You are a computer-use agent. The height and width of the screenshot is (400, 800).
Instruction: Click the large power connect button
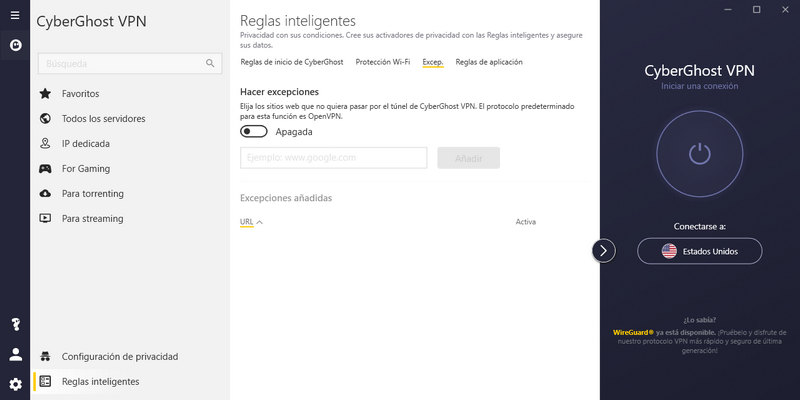point(699,154)
